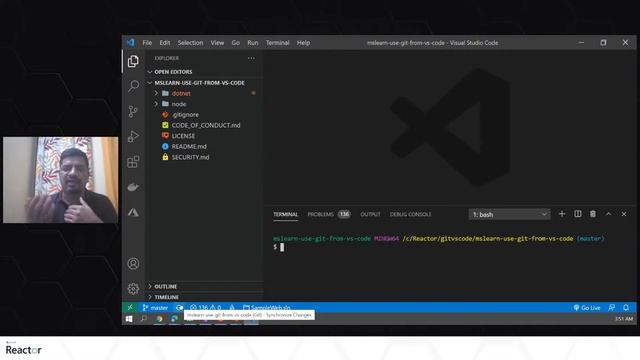Image resolution: width=640 pixels, height=360 pixels.
Task: Click the remote window indicator in status bar
Action: pyautogui.click(x=130, y=307)
